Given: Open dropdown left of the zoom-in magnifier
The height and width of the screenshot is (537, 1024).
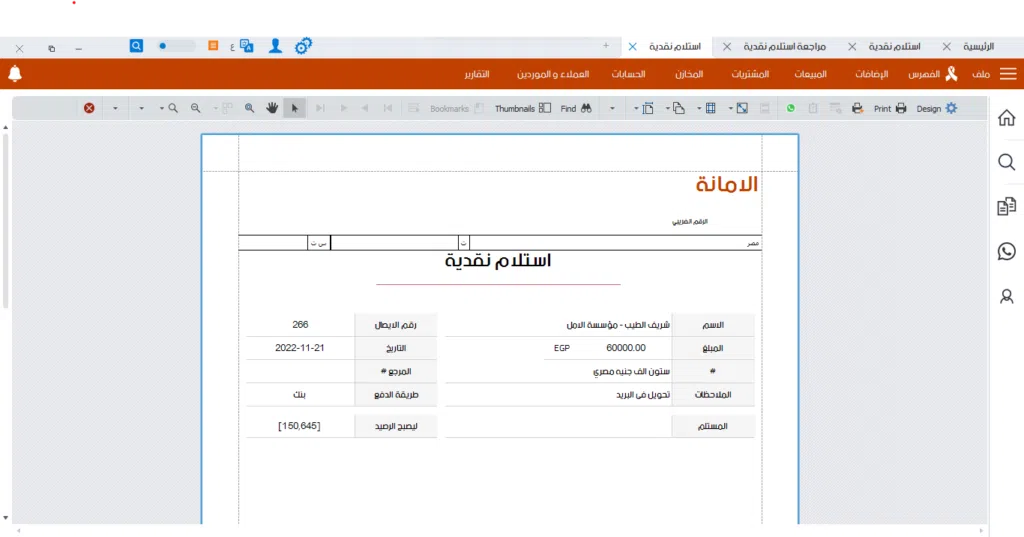Looking at the screenshot, I should 141,108.
